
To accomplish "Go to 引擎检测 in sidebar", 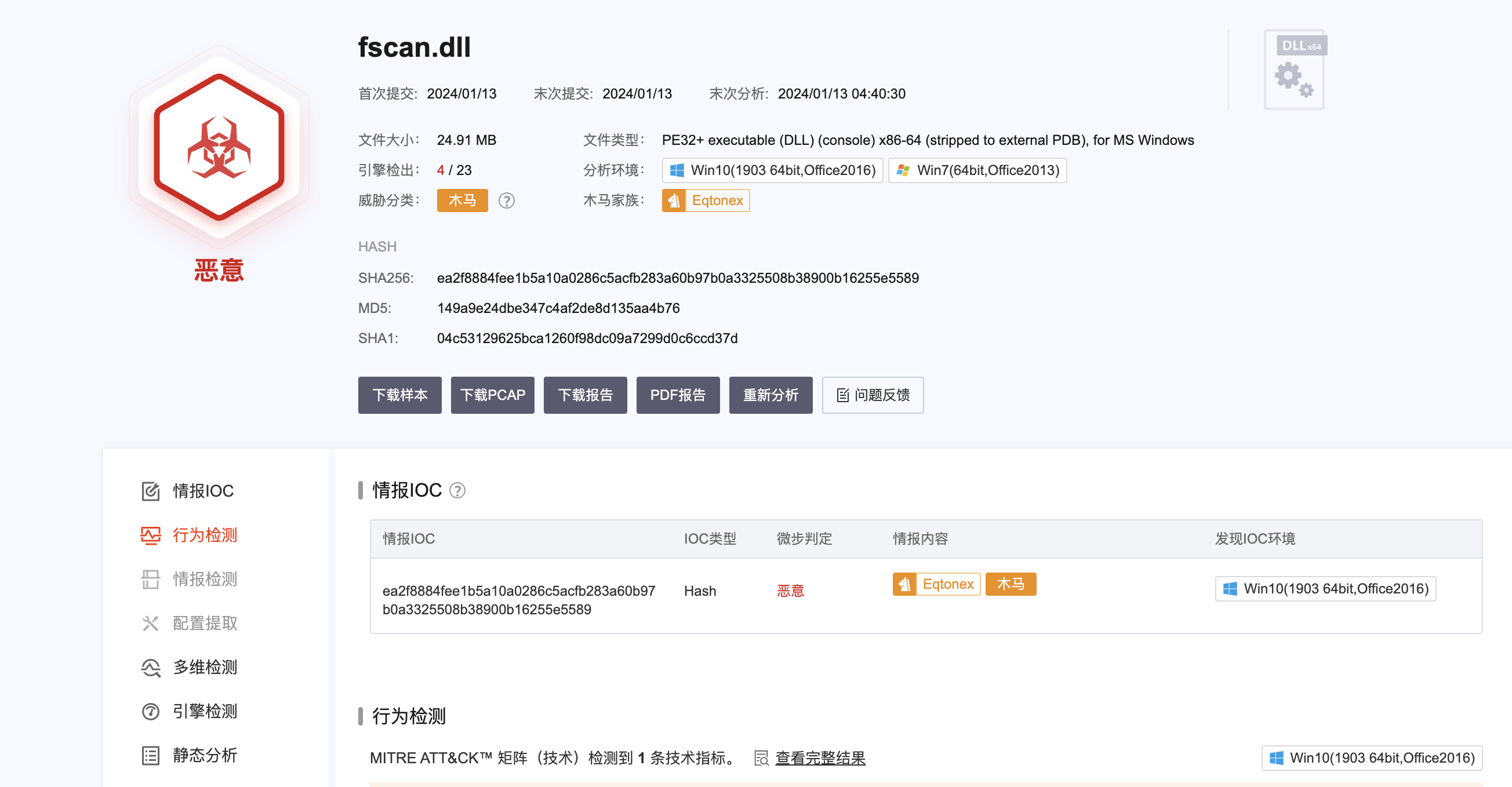I will (x=204, y=711).
